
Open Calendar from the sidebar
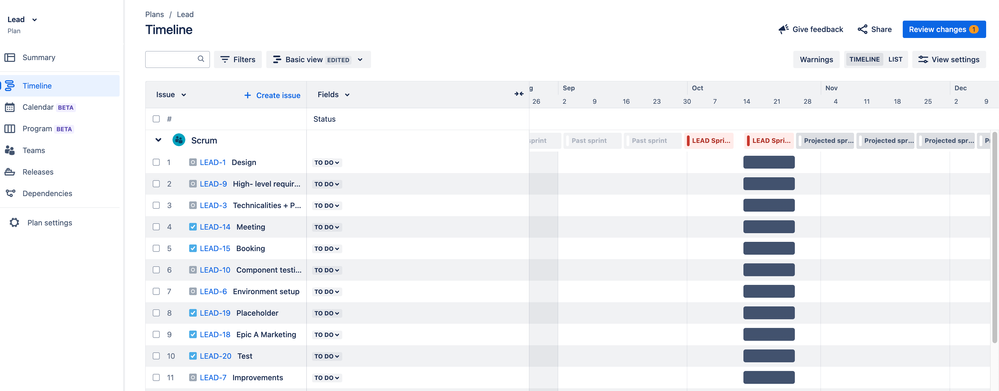tap(38, 107)
